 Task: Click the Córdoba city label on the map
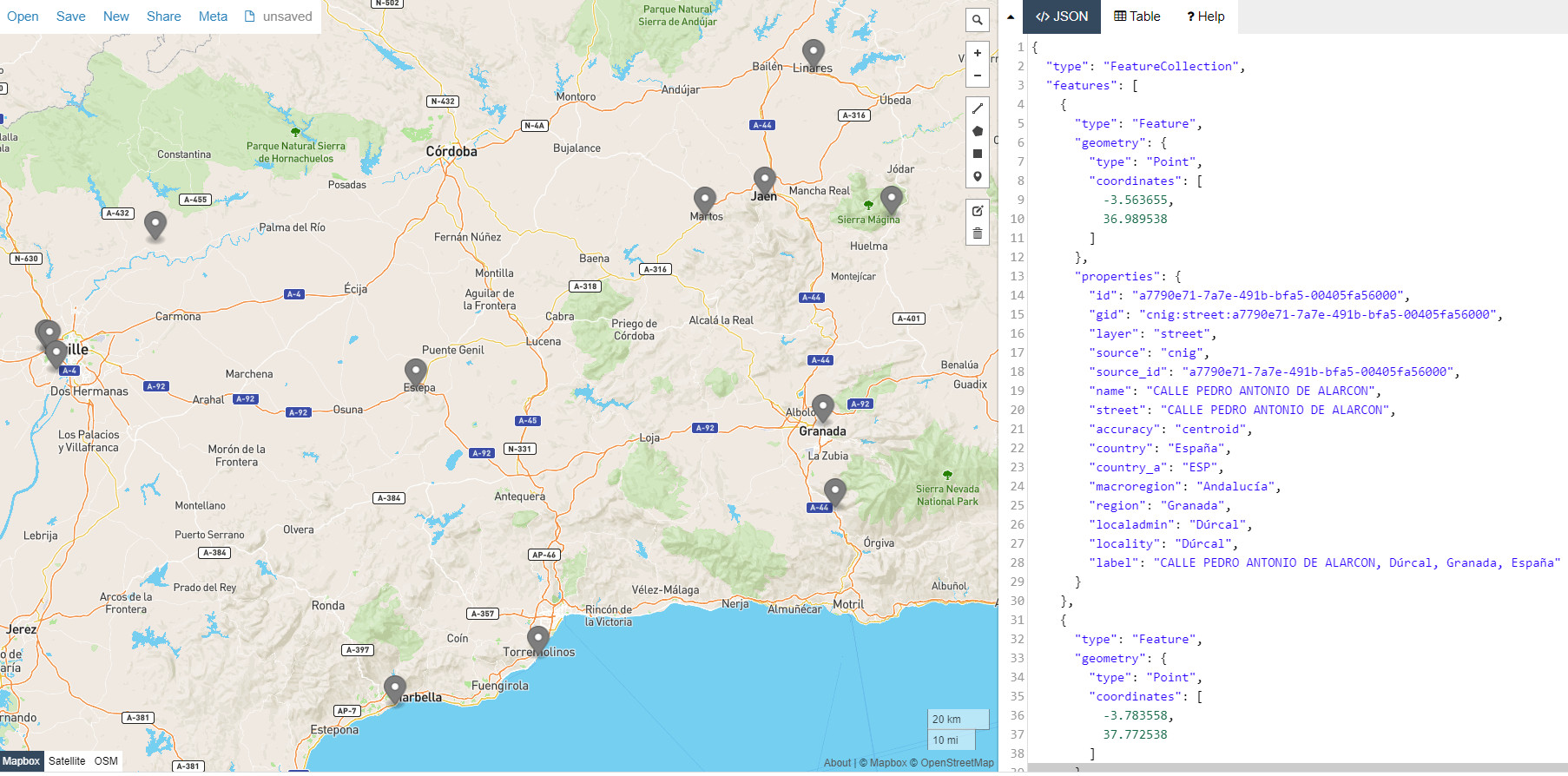(x=451, y=151)
